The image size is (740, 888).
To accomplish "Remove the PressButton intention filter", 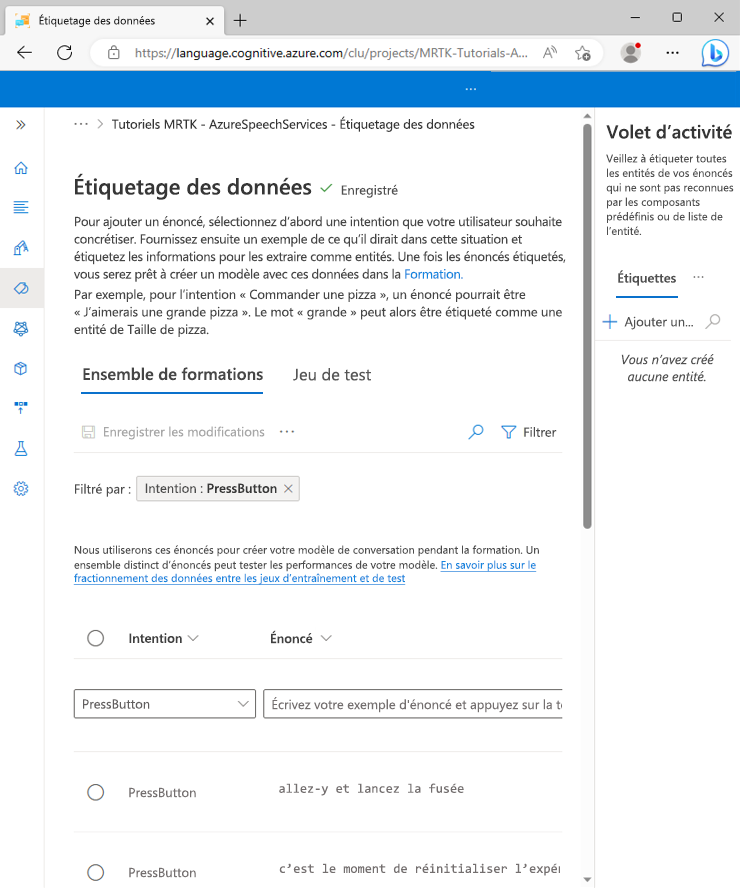I will [x=288, y=489].
